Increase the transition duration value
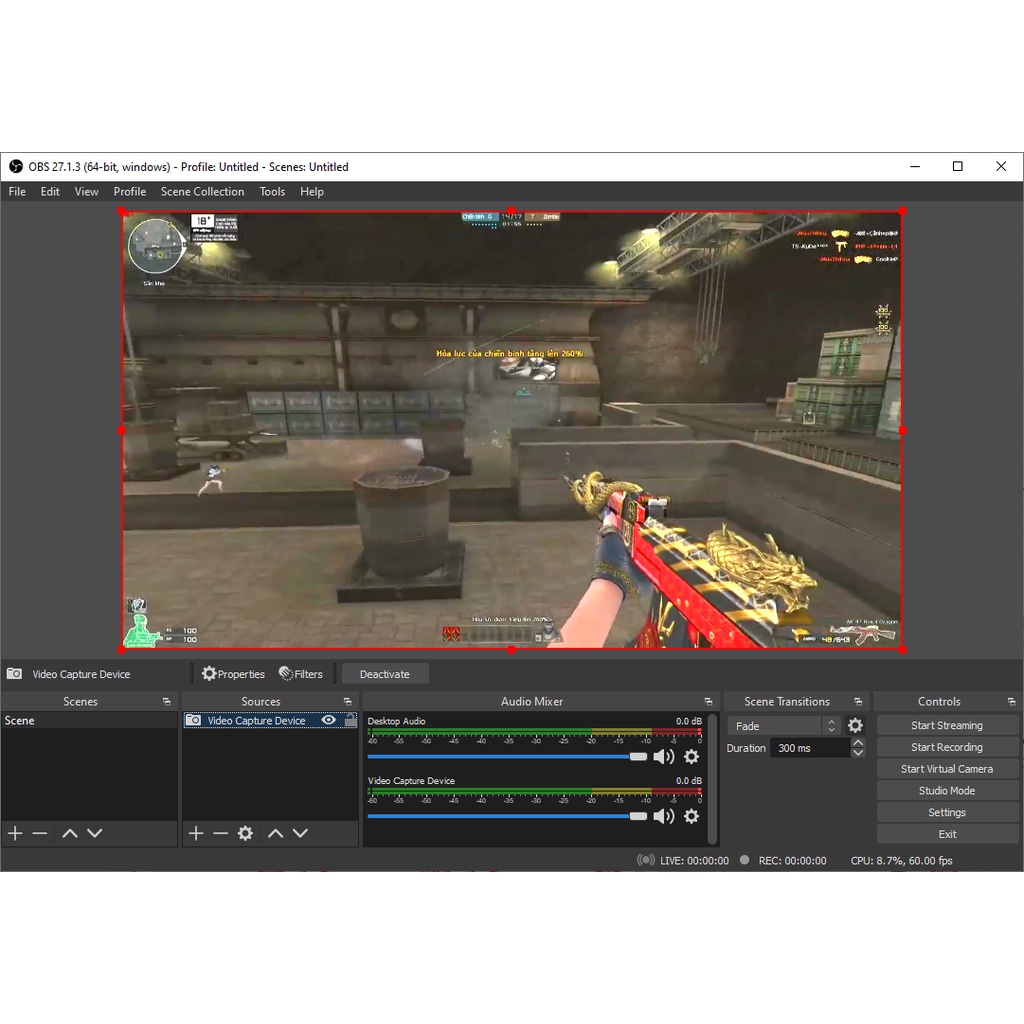The width and height of the screenshot is (1024, 1024). 858,743
